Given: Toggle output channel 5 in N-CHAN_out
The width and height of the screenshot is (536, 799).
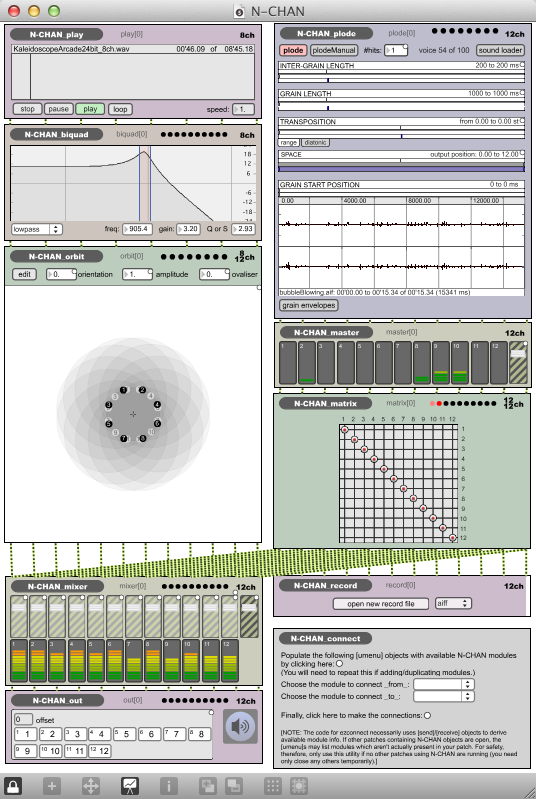Looking at the screenshot, I should pos(125,734).
